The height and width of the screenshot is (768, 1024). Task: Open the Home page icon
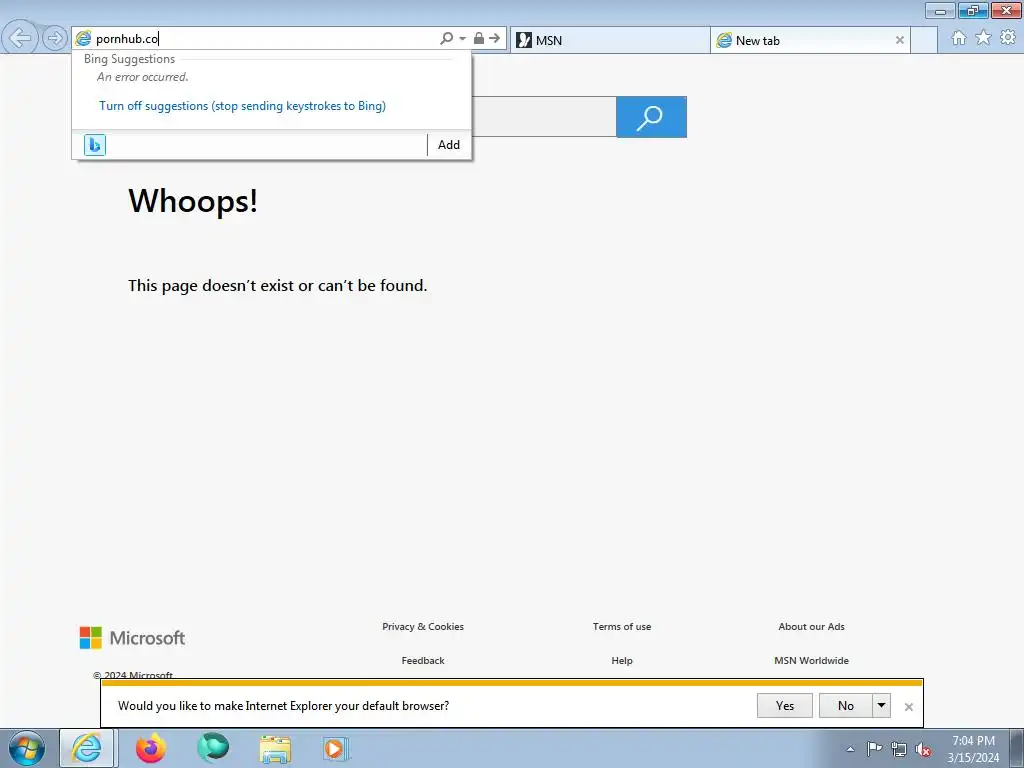959,38
